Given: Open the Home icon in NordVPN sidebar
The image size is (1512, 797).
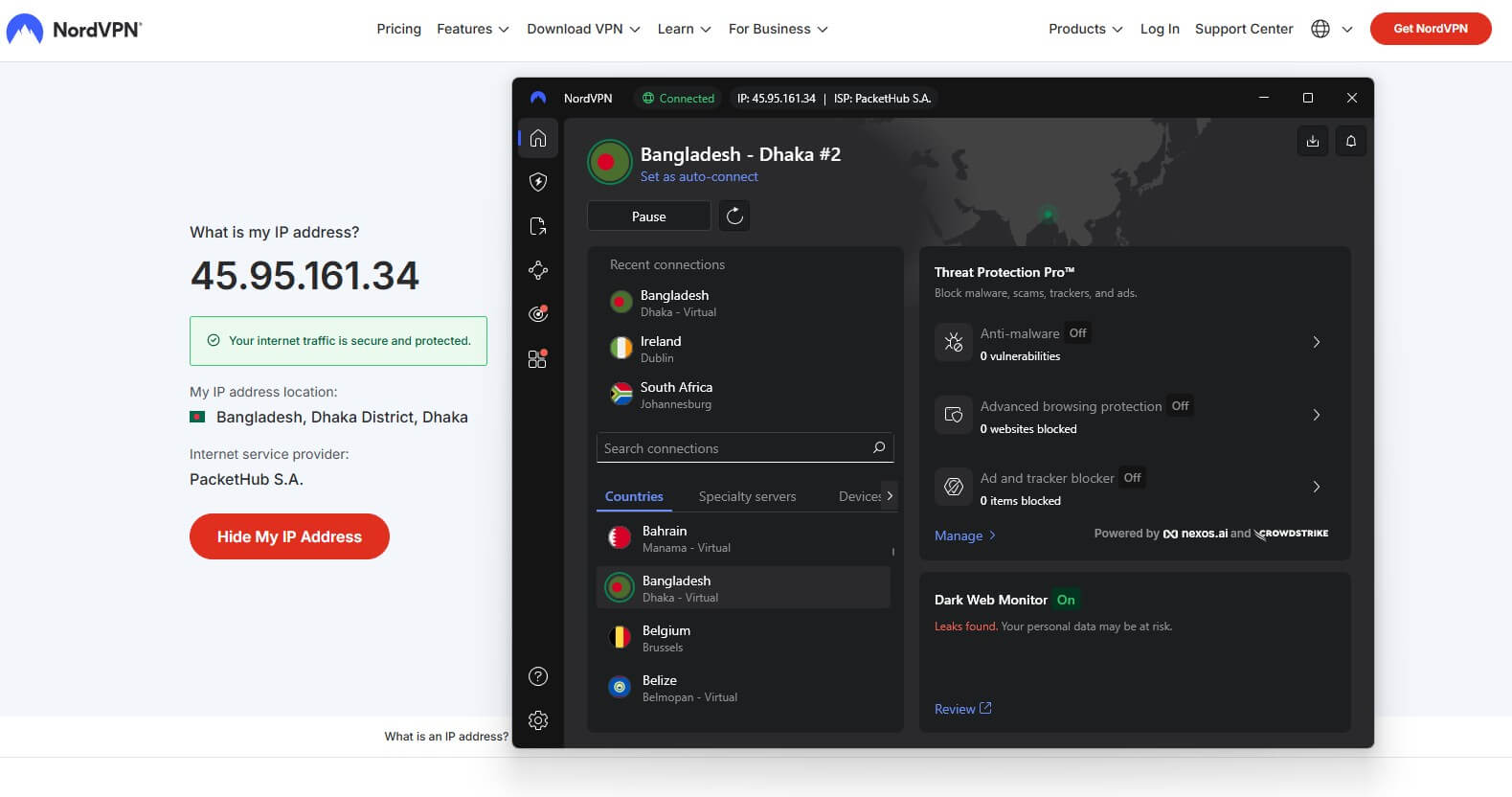Looking at the screenshot, I should tap(538, 138).
